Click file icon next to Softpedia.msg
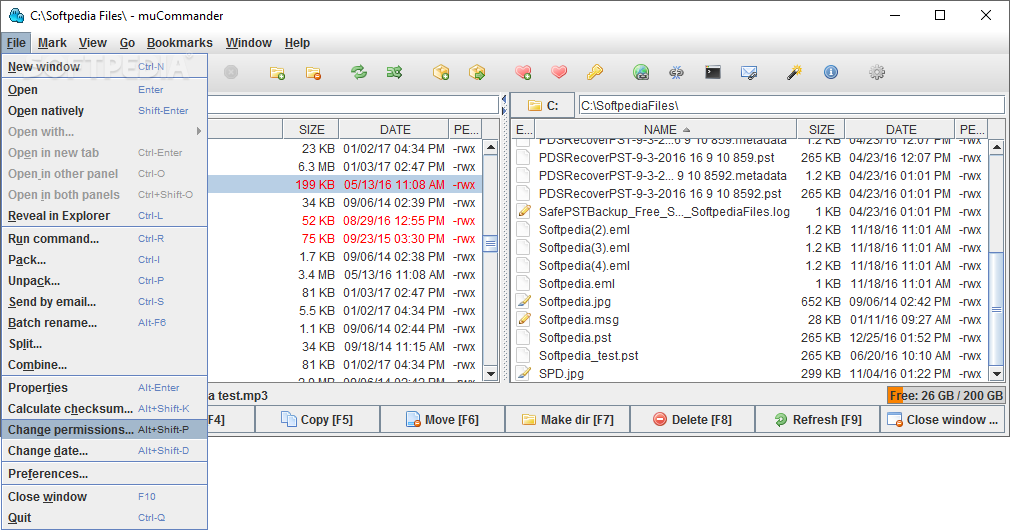Image resolution: width=1010 pixels, height=530 pixels. click(524, 319)
